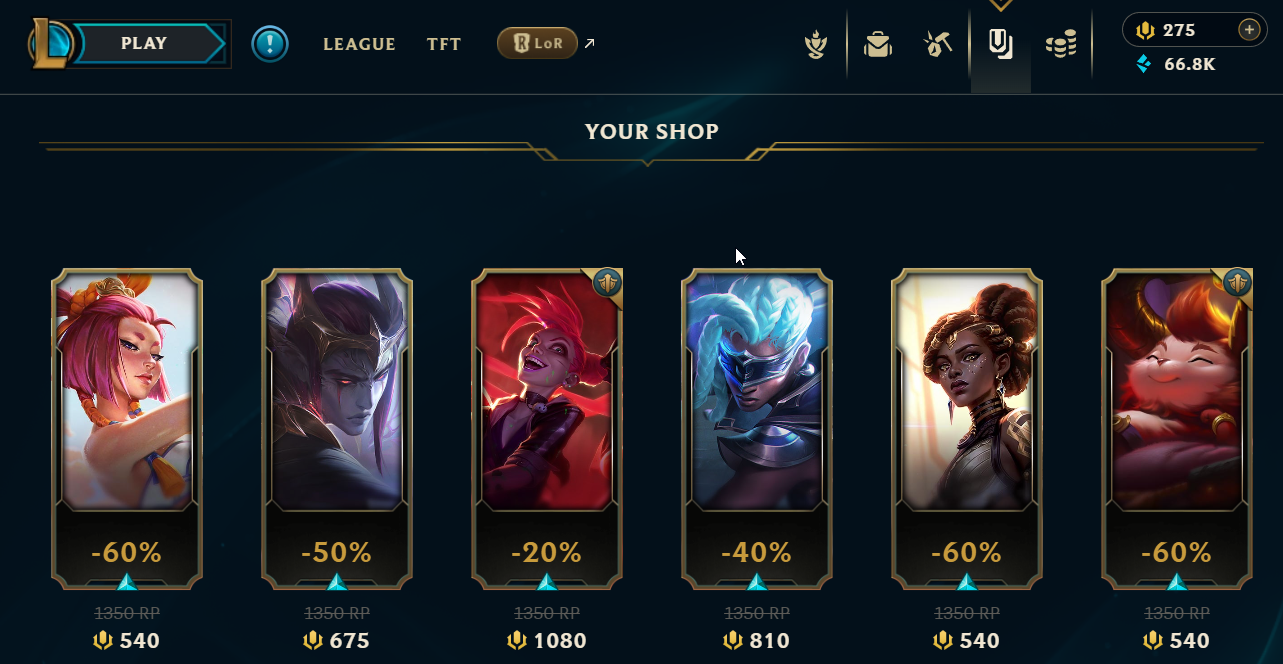Select the blue braided skin at -40% discount

(757, 428)
